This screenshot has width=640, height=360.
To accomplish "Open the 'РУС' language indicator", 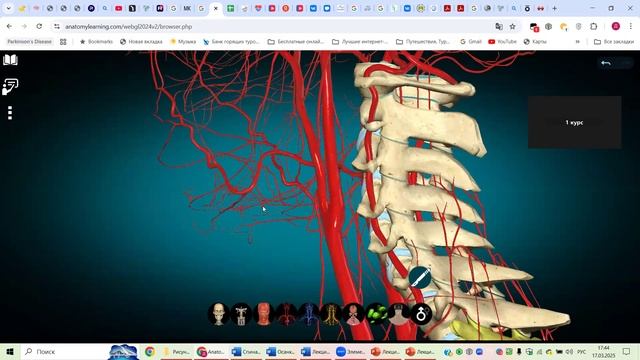I will (x=582, y=351).
